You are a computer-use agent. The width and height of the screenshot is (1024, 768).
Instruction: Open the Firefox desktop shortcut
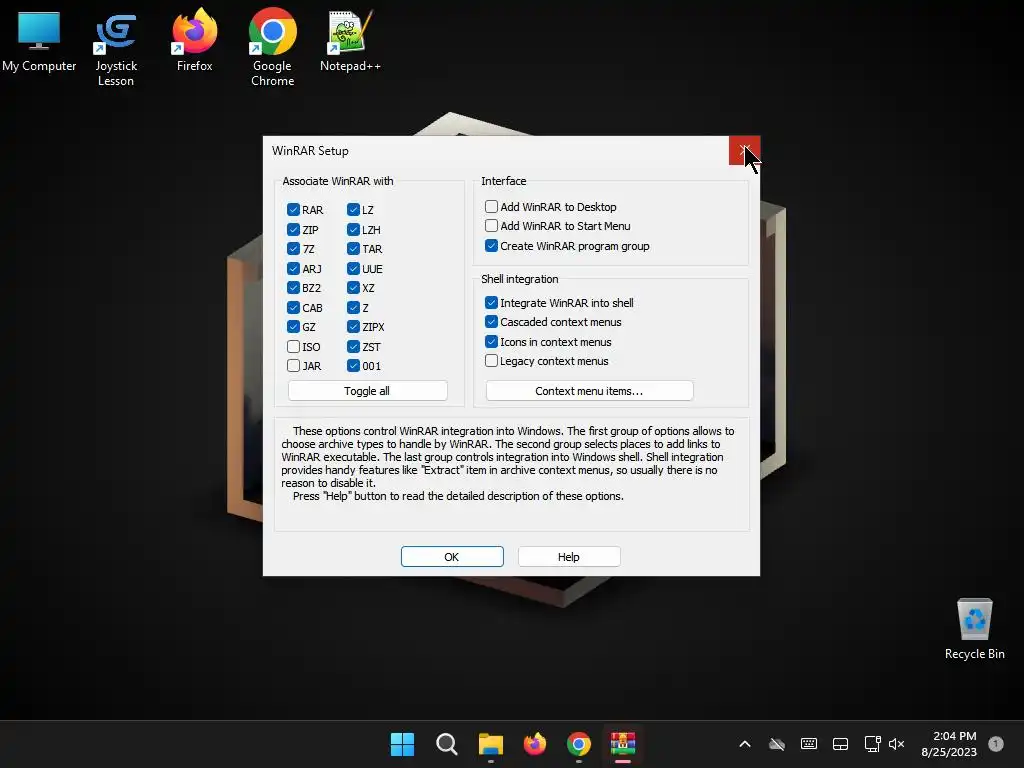[x=194, y=41]
